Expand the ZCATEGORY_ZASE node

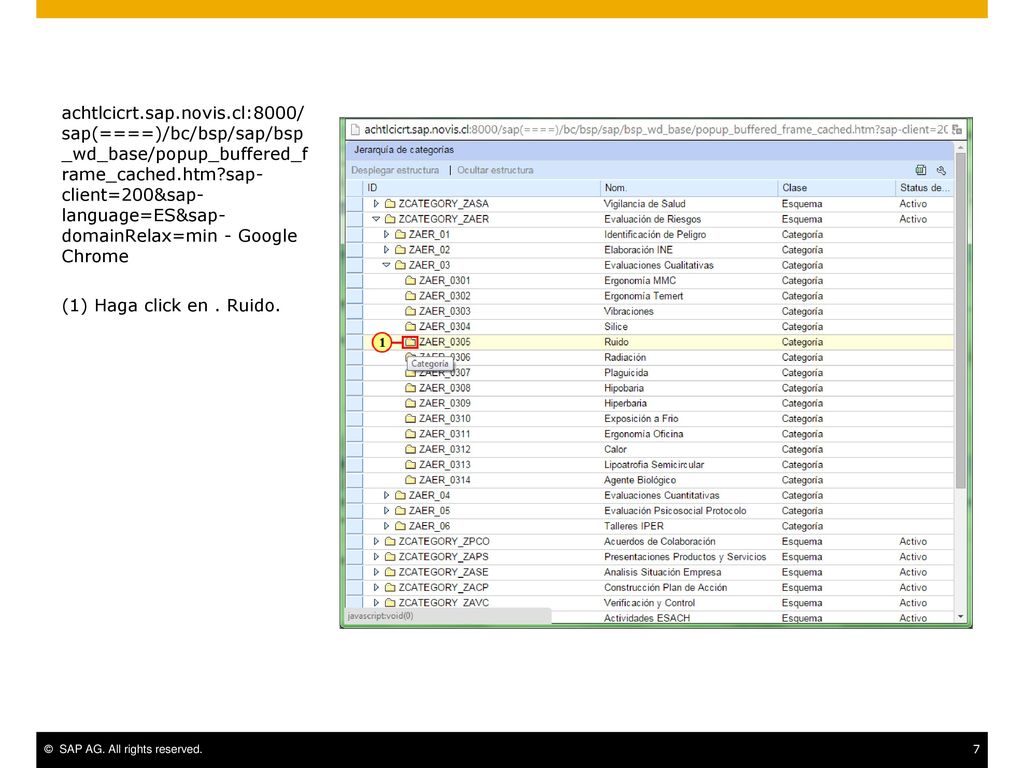coord(376,572)
